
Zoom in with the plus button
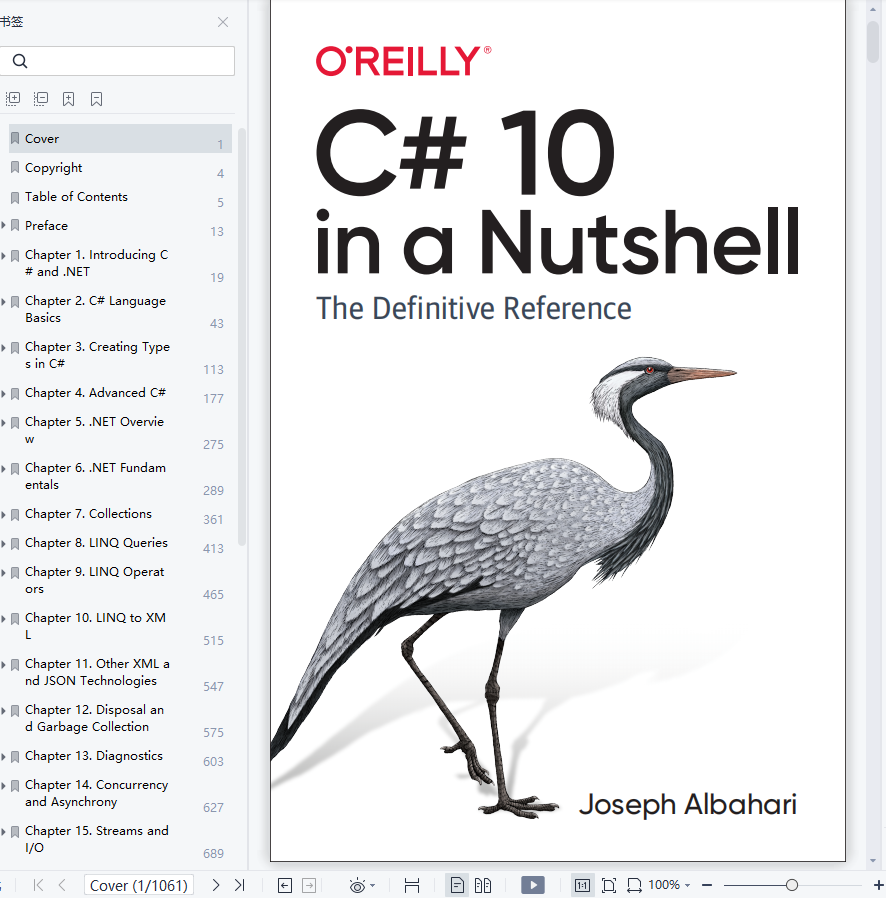pyautogui.click(x=879, y=885)
